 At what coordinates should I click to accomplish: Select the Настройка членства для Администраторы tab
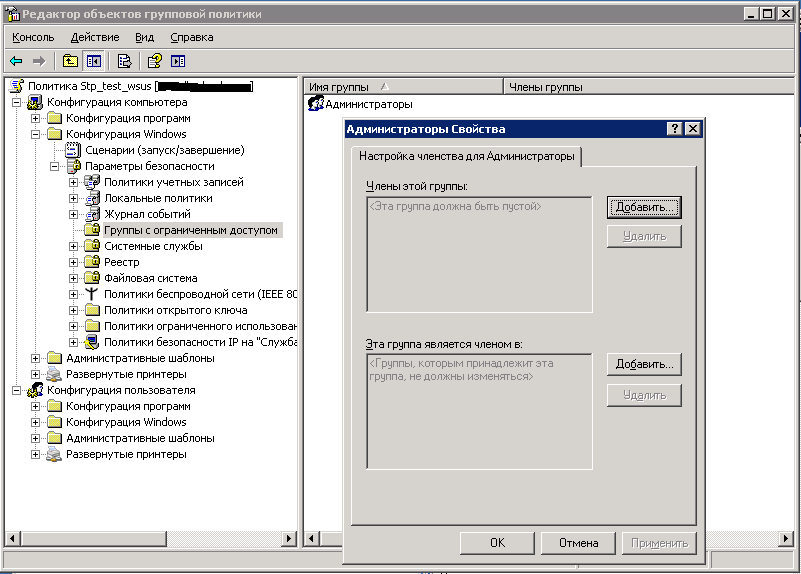466,156
